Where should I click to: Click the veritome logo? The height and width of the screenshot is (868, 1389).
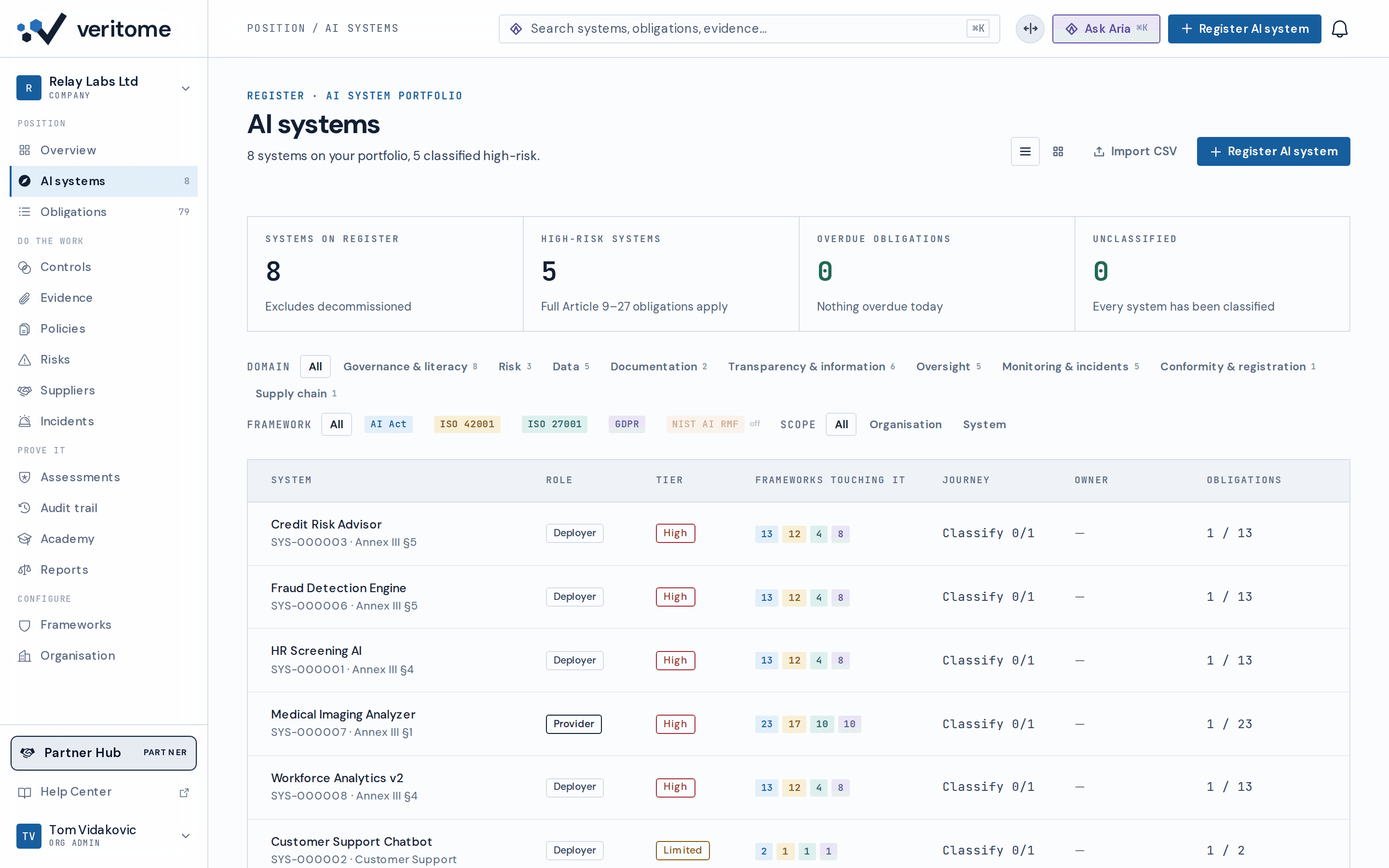click(94, 29)
